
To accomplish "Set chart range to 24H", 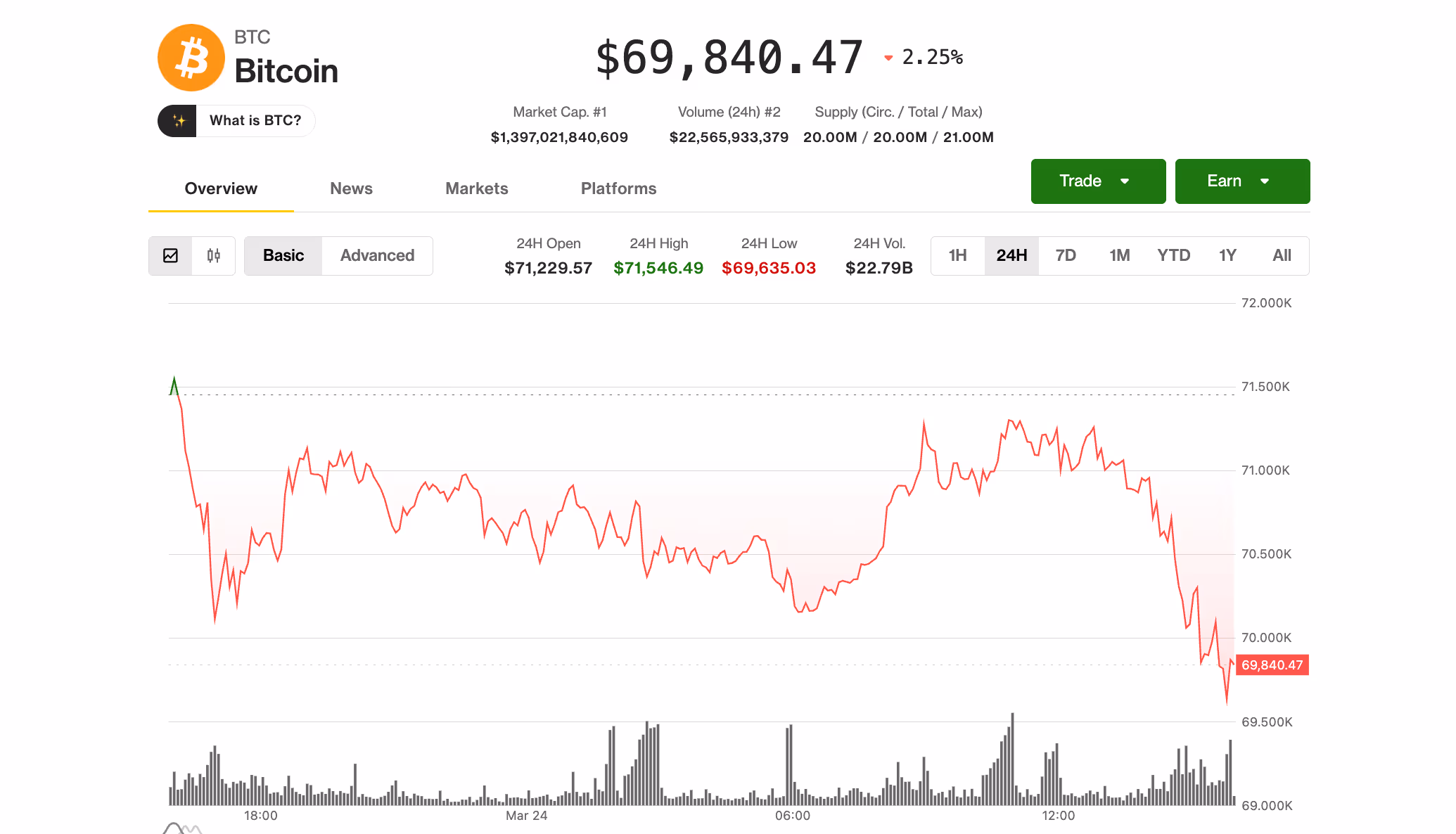I will [1011, 256].
